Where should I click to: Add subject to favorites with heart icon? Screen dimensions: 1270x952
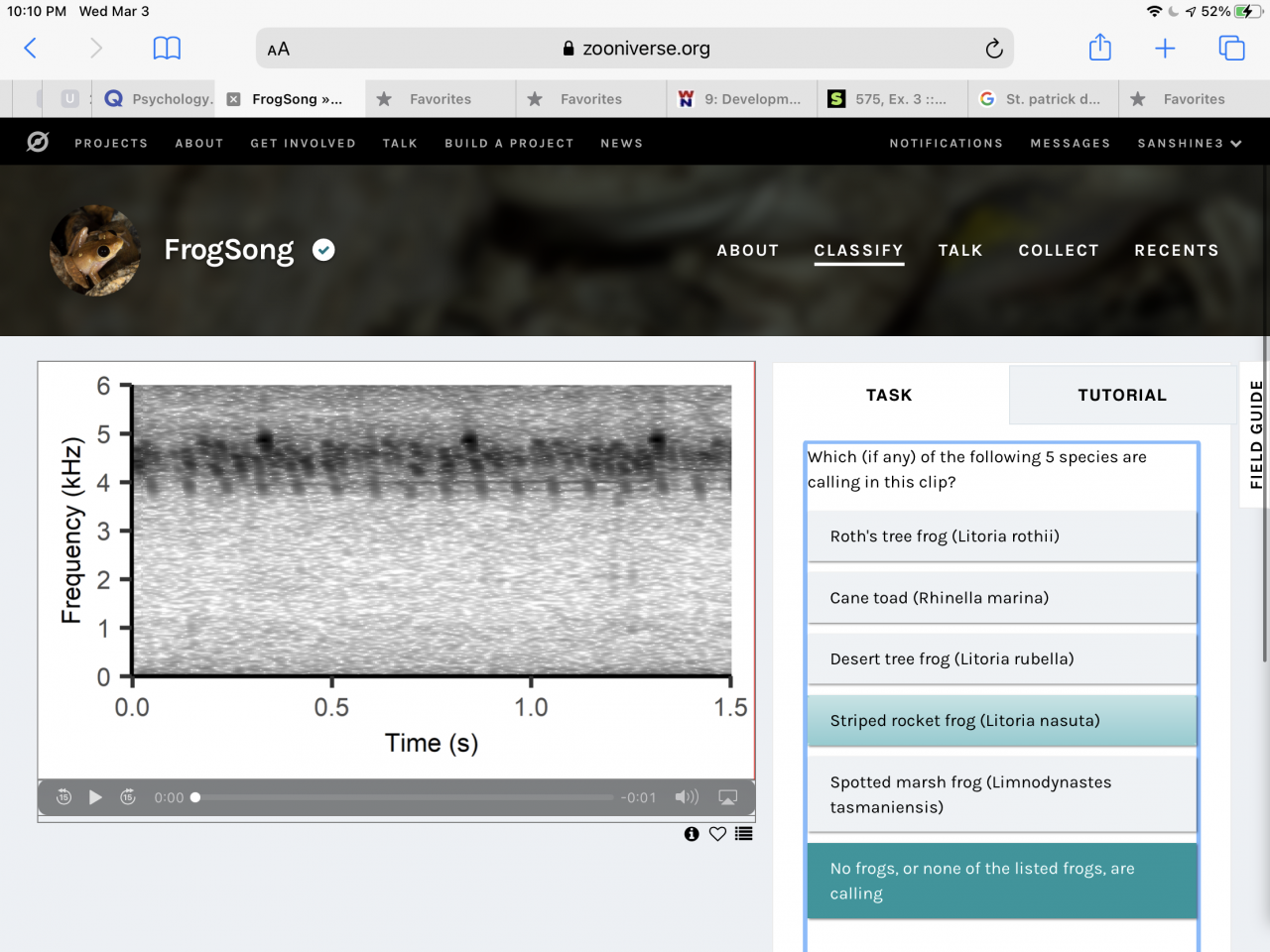coord(717,834)
